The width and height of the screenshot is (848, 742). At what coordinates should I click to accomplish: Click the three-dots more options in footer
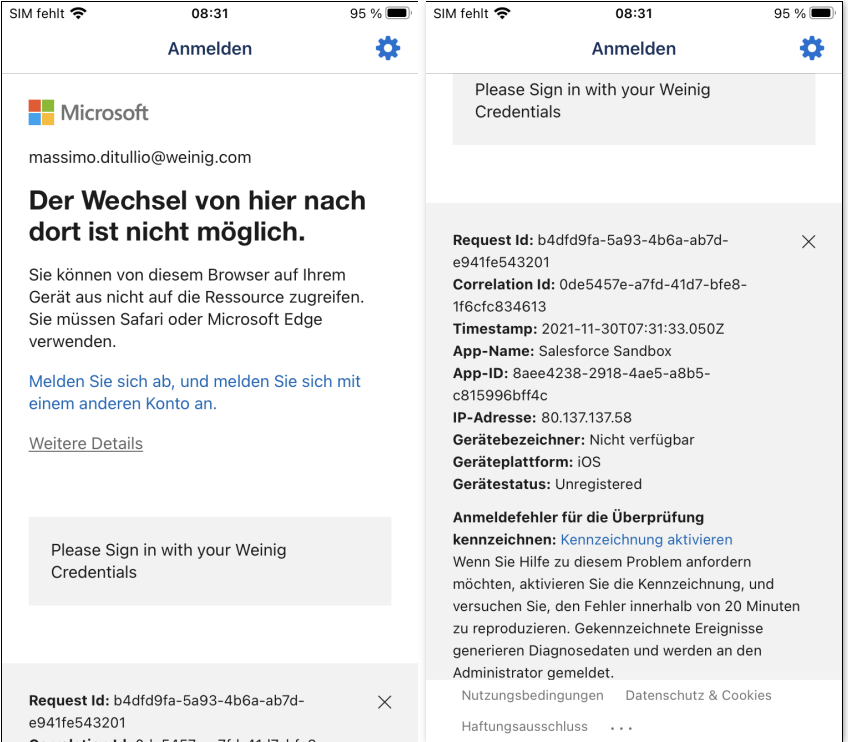(x=621, y=728)
